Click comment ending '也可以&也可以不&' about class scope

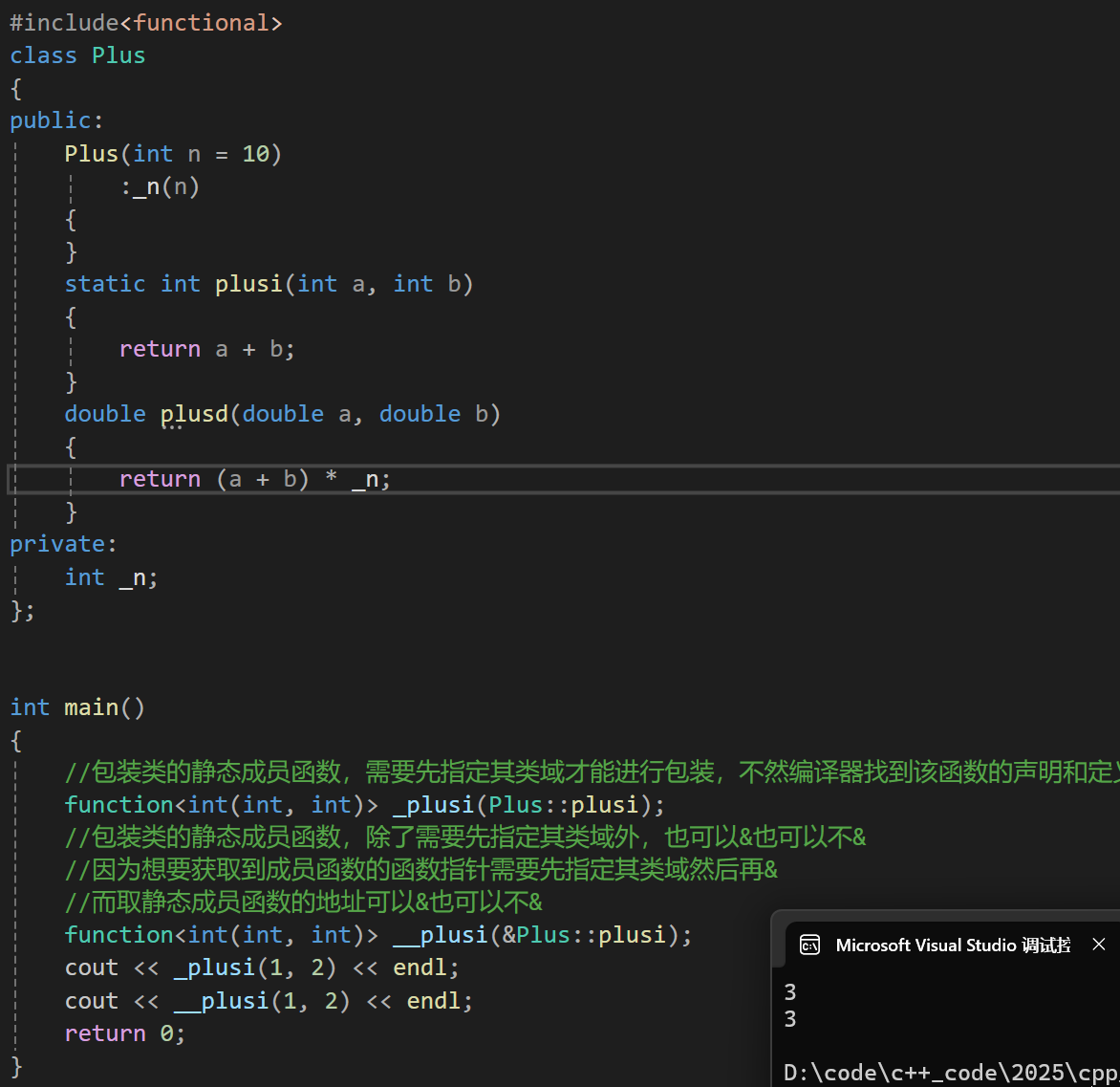[x=465, y=837]
